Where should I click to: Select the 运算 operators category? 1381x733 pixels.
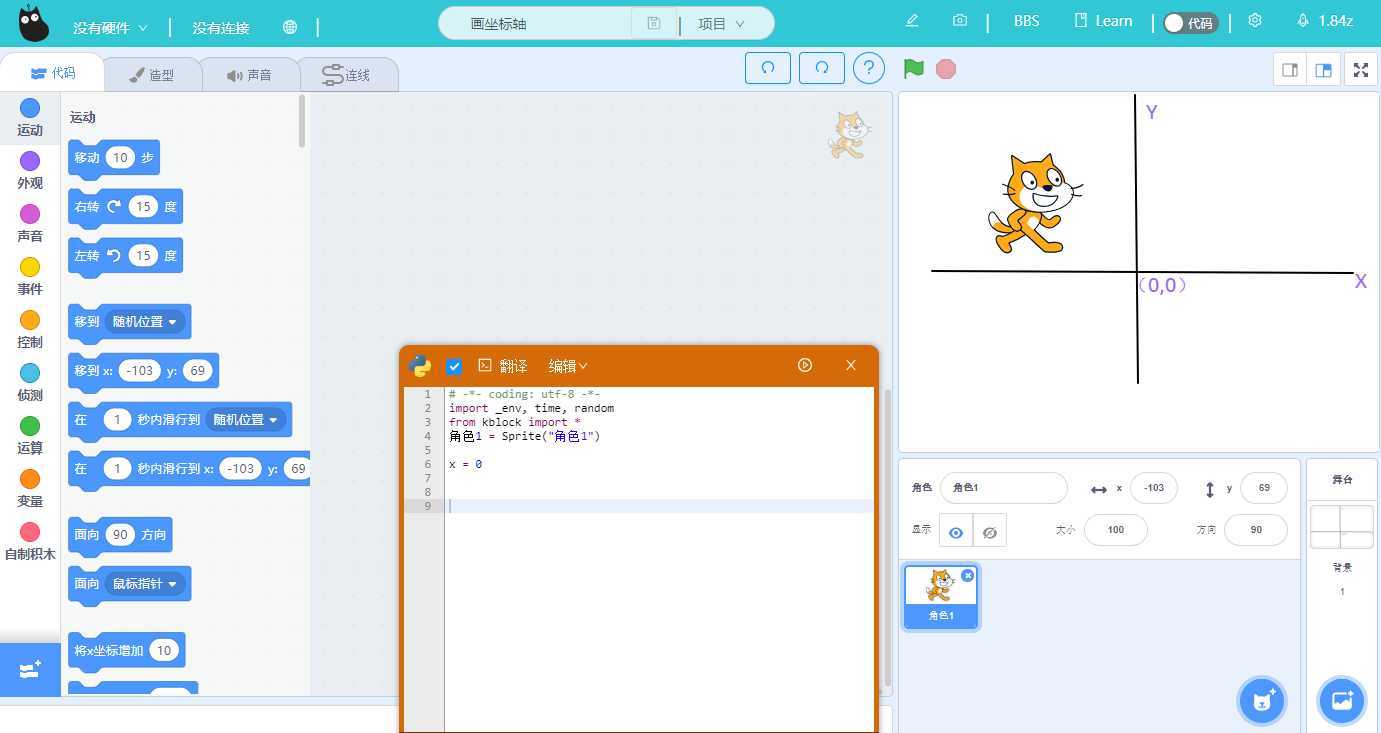30,436
